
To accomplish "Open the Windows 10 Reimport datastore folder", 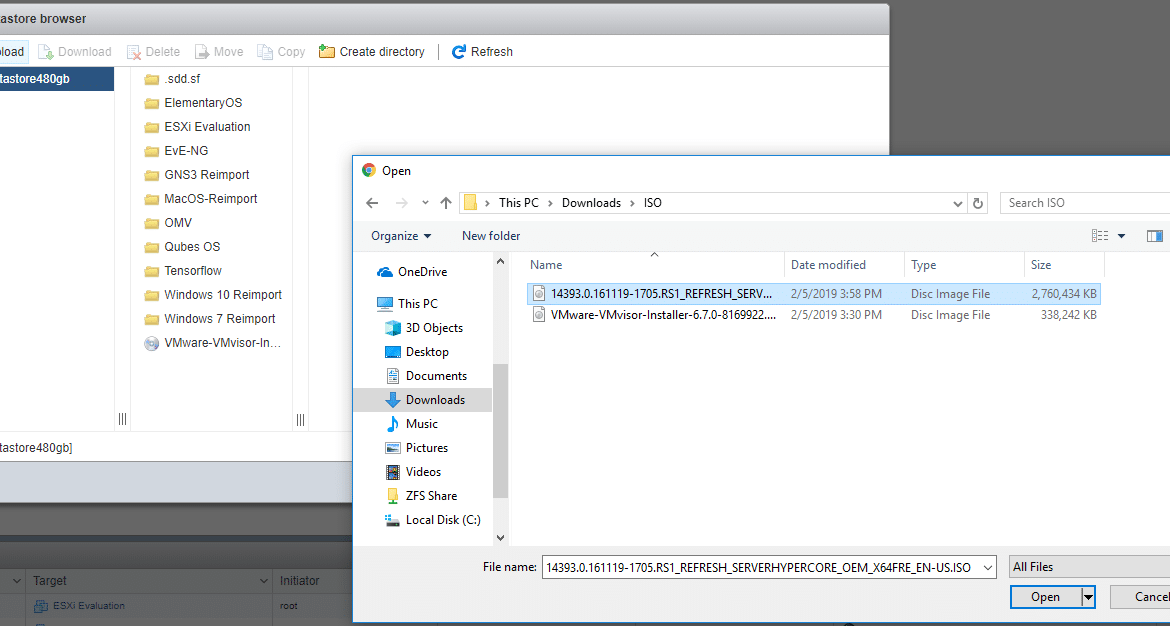I will point(212,295).
